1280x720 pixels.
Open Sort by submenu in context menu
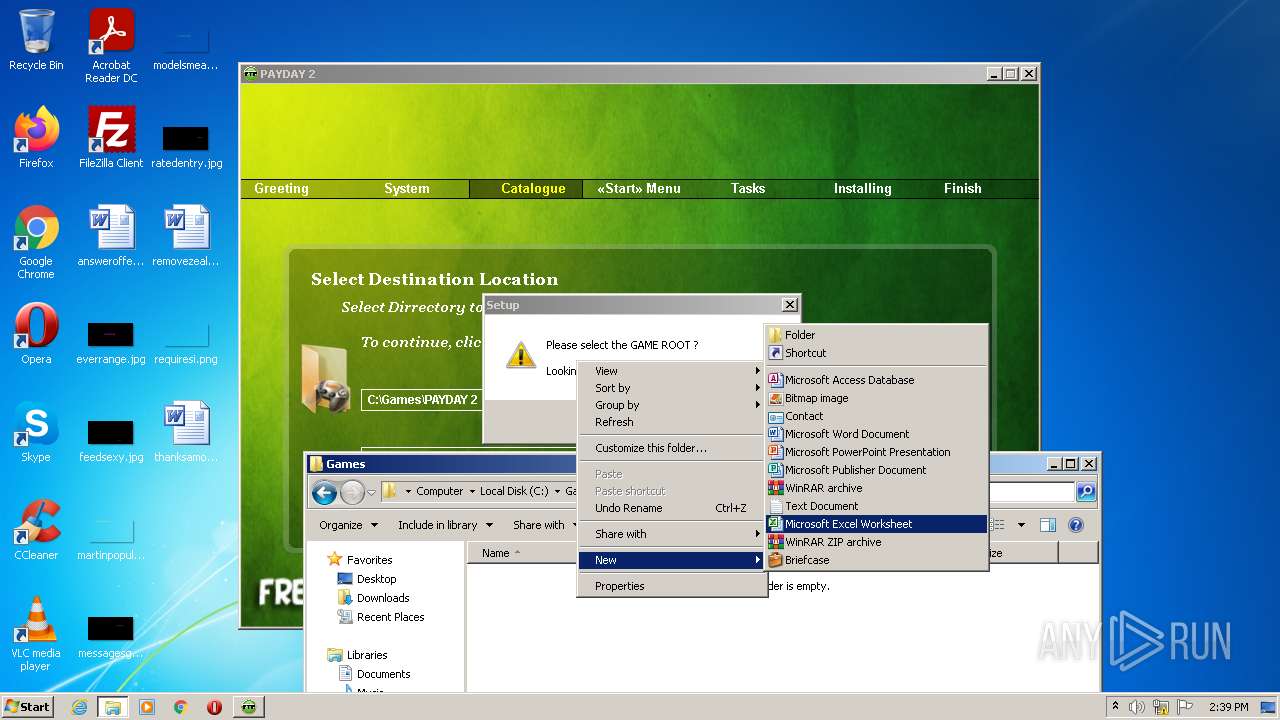672,388
